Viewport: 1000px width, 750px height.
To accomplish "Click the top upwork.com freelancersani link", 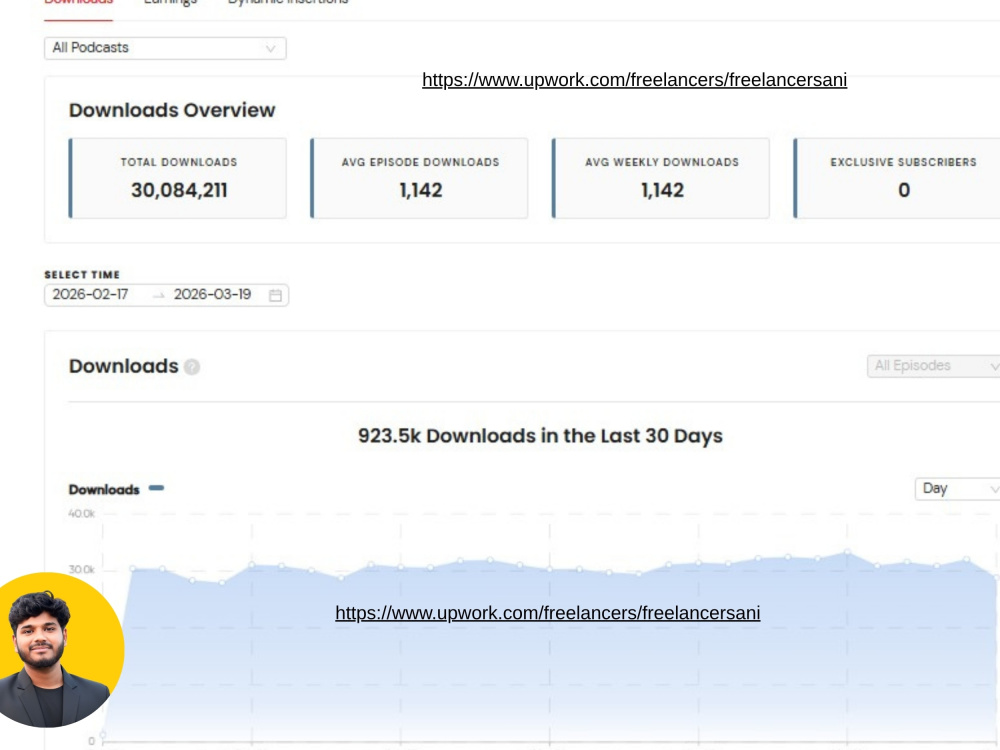I will [x=635, y=80].
